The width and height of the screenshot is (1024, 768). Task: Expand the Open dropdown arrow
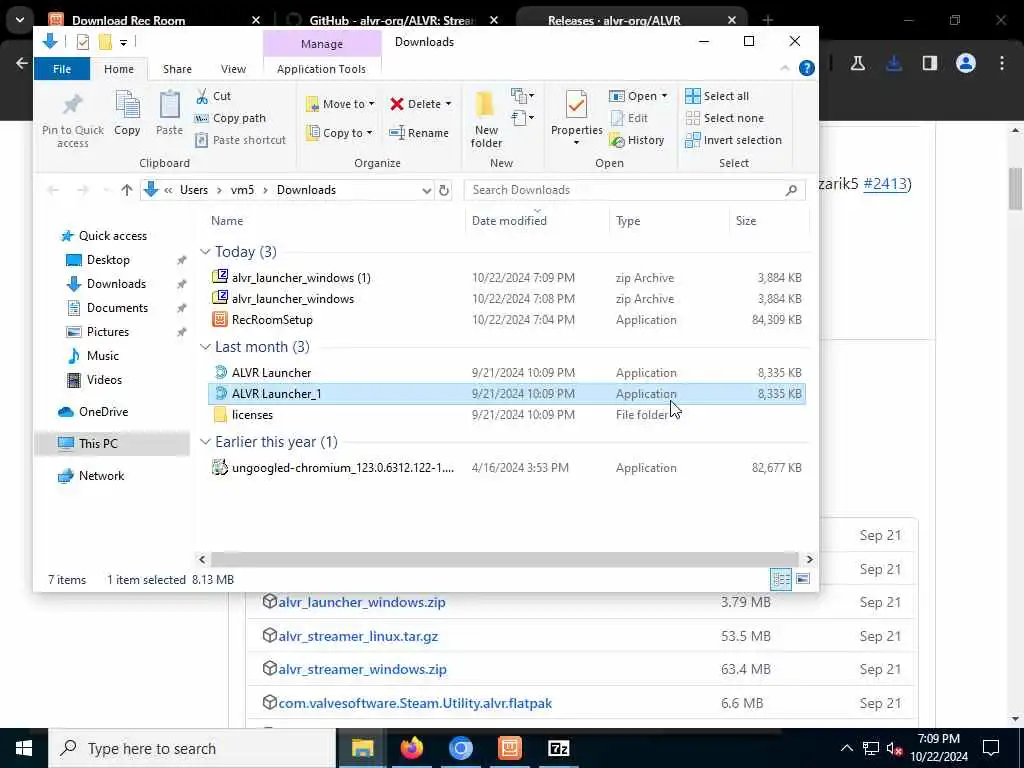tap(664, 96)
